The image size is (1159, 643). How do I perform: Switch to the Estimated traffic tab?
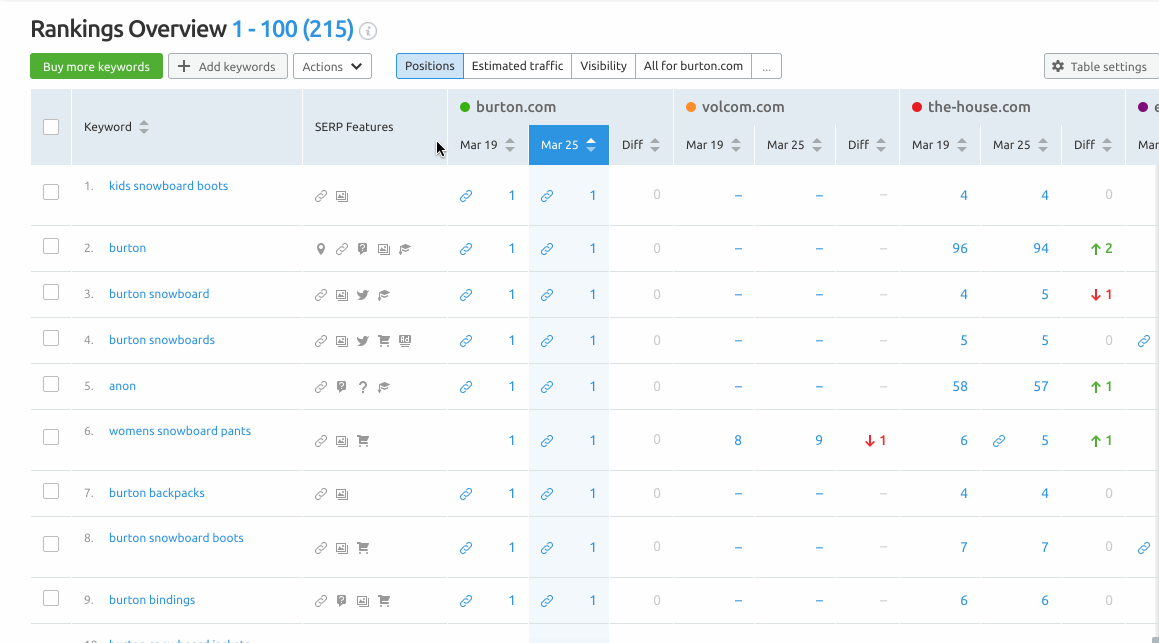(517, 66)
